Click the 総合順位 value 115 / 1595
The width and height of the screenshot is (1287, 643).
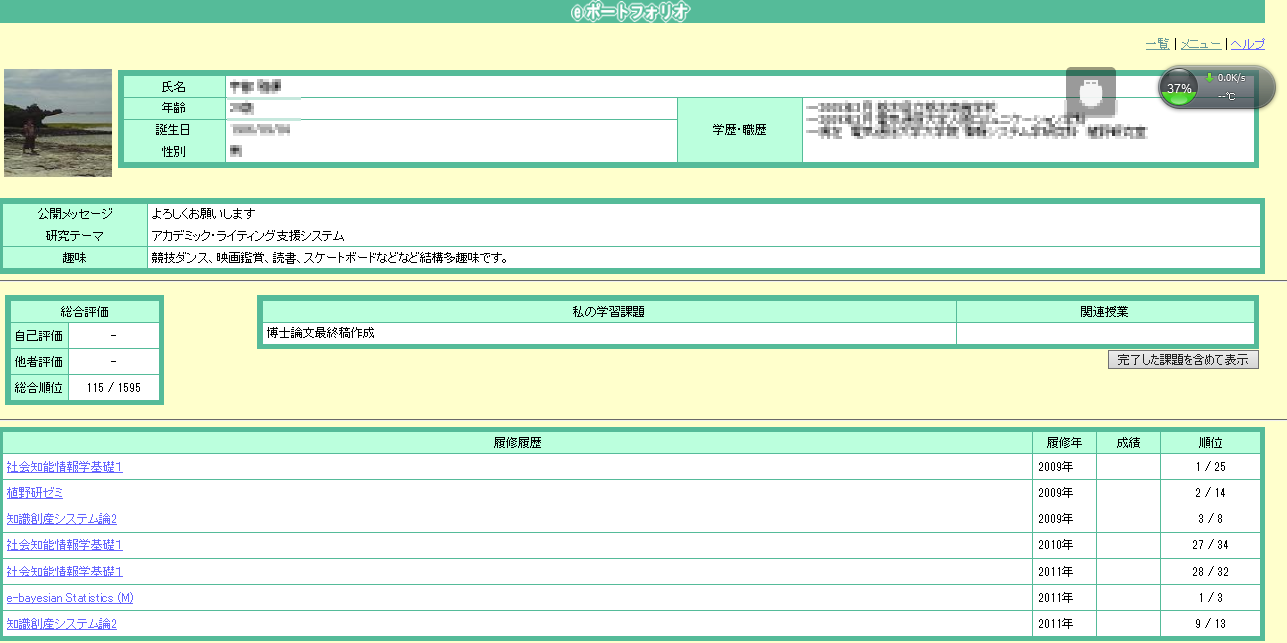[114, 388]
